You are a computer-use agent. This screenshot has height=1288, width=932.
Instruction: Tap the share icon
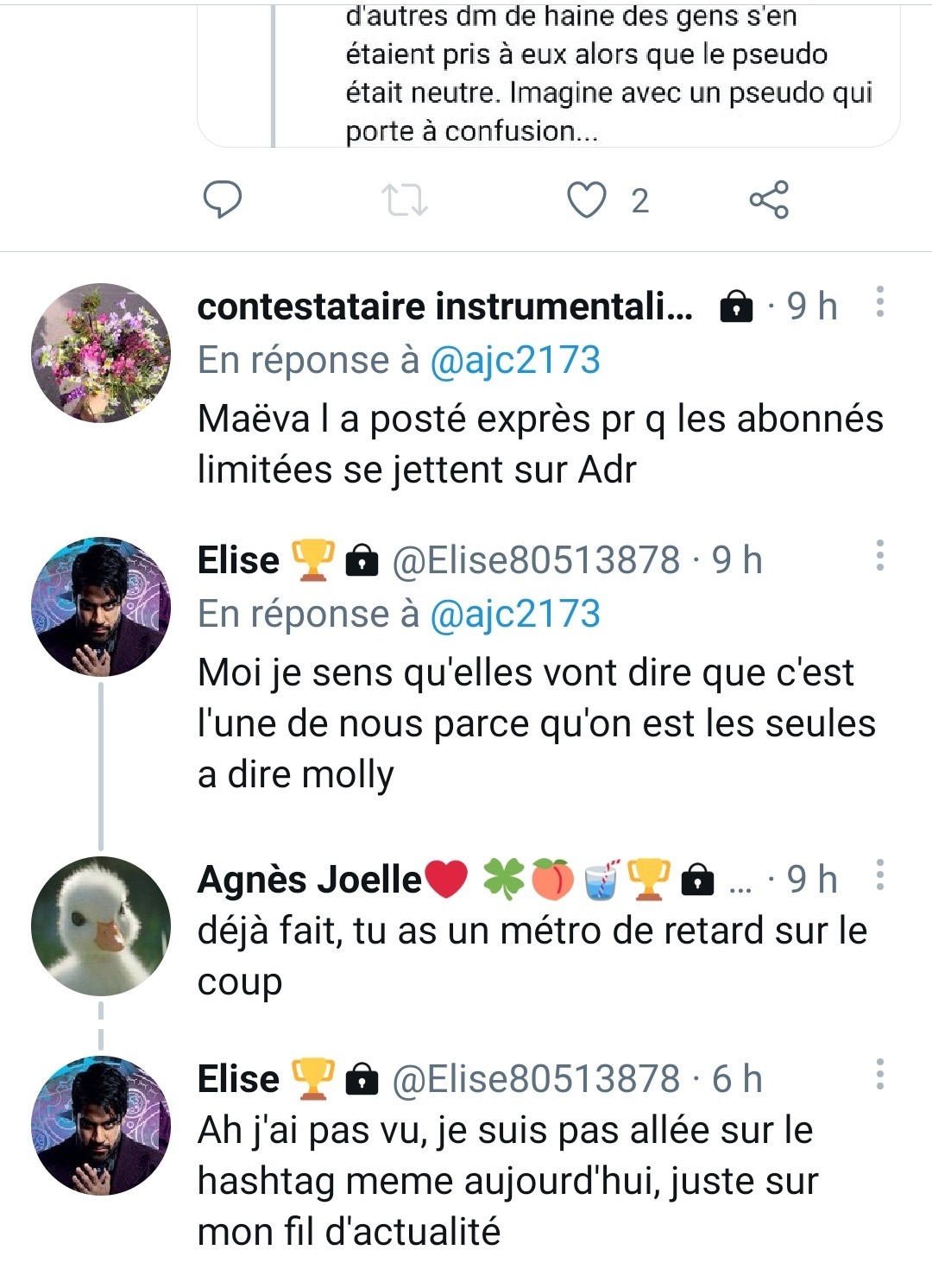point(768,199)
